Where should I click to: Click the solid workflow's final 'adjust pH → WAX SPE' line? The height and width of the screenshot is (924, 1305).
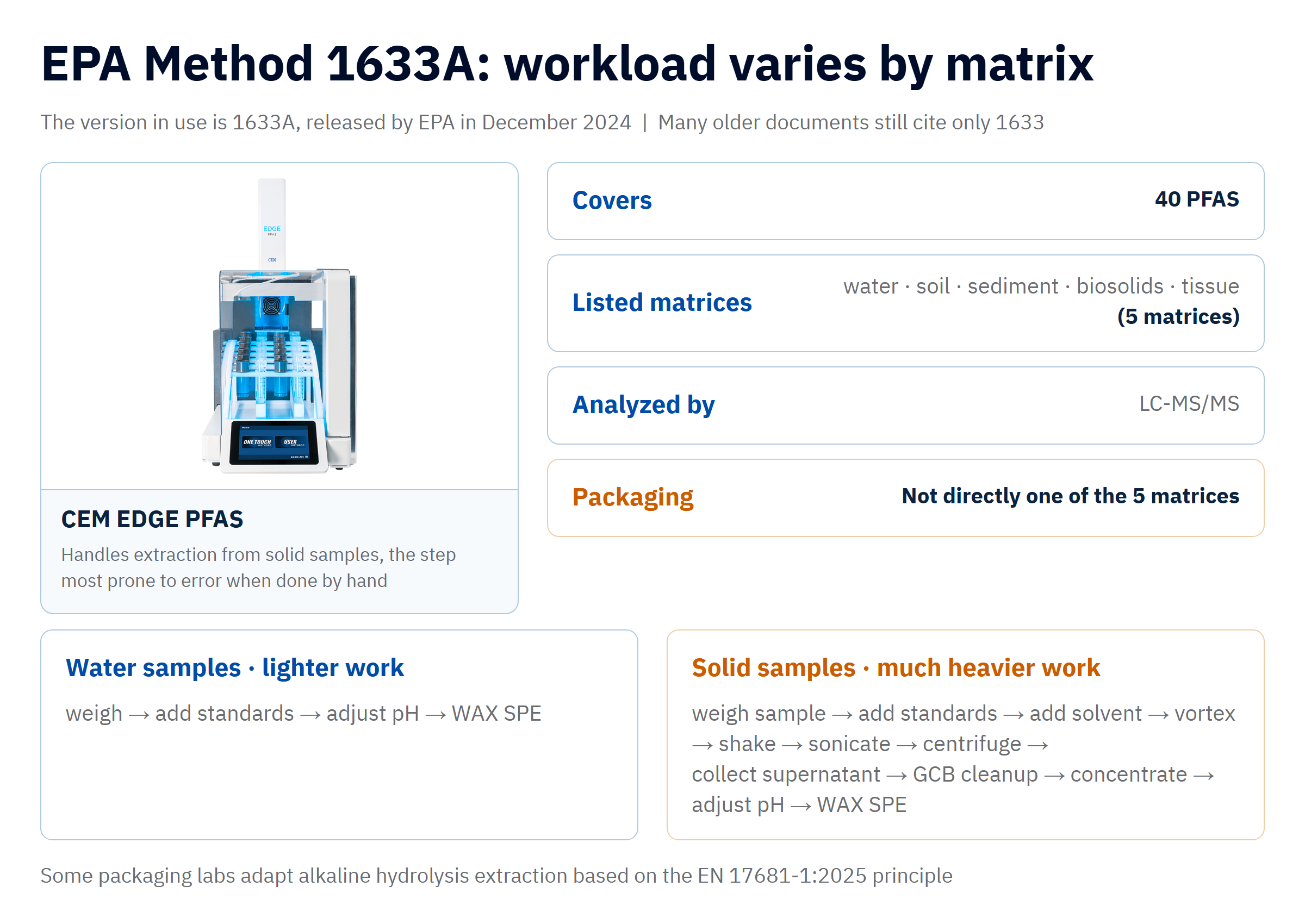tap(798, 804)
